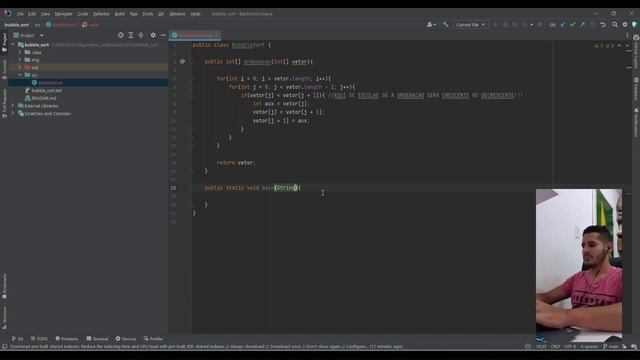Open the Structure side tab
The height and width of the screenshot is (360, 640).
point(4,318)
